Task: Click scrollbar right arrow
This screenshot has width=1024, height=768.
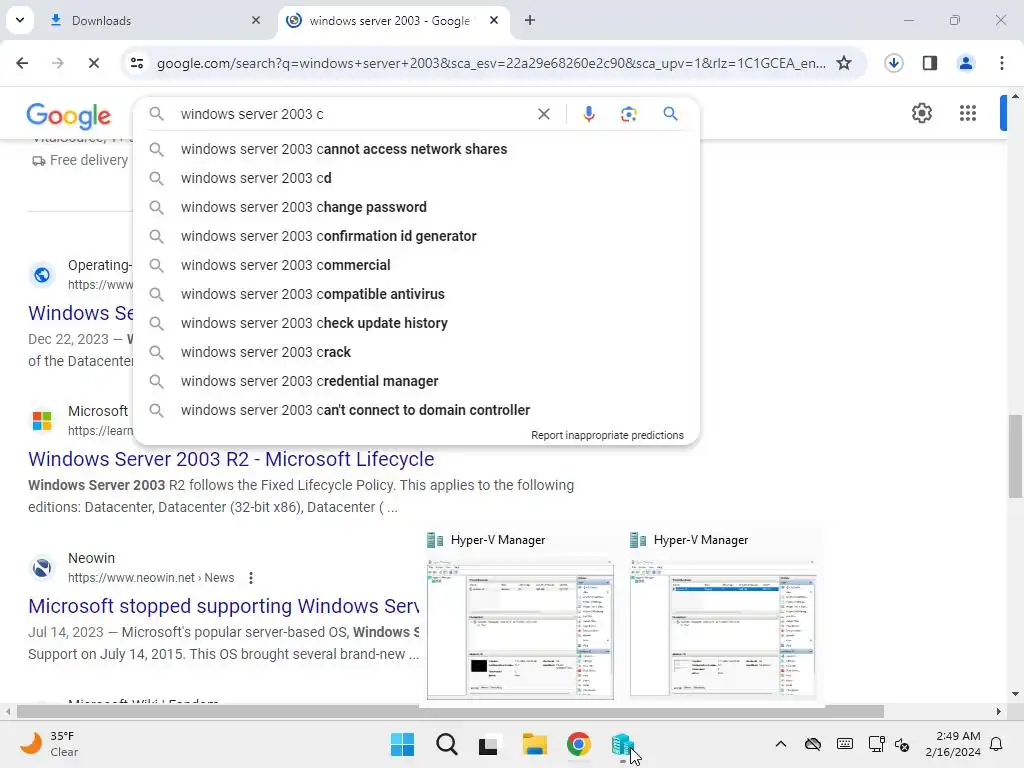Action: [999, 711]
